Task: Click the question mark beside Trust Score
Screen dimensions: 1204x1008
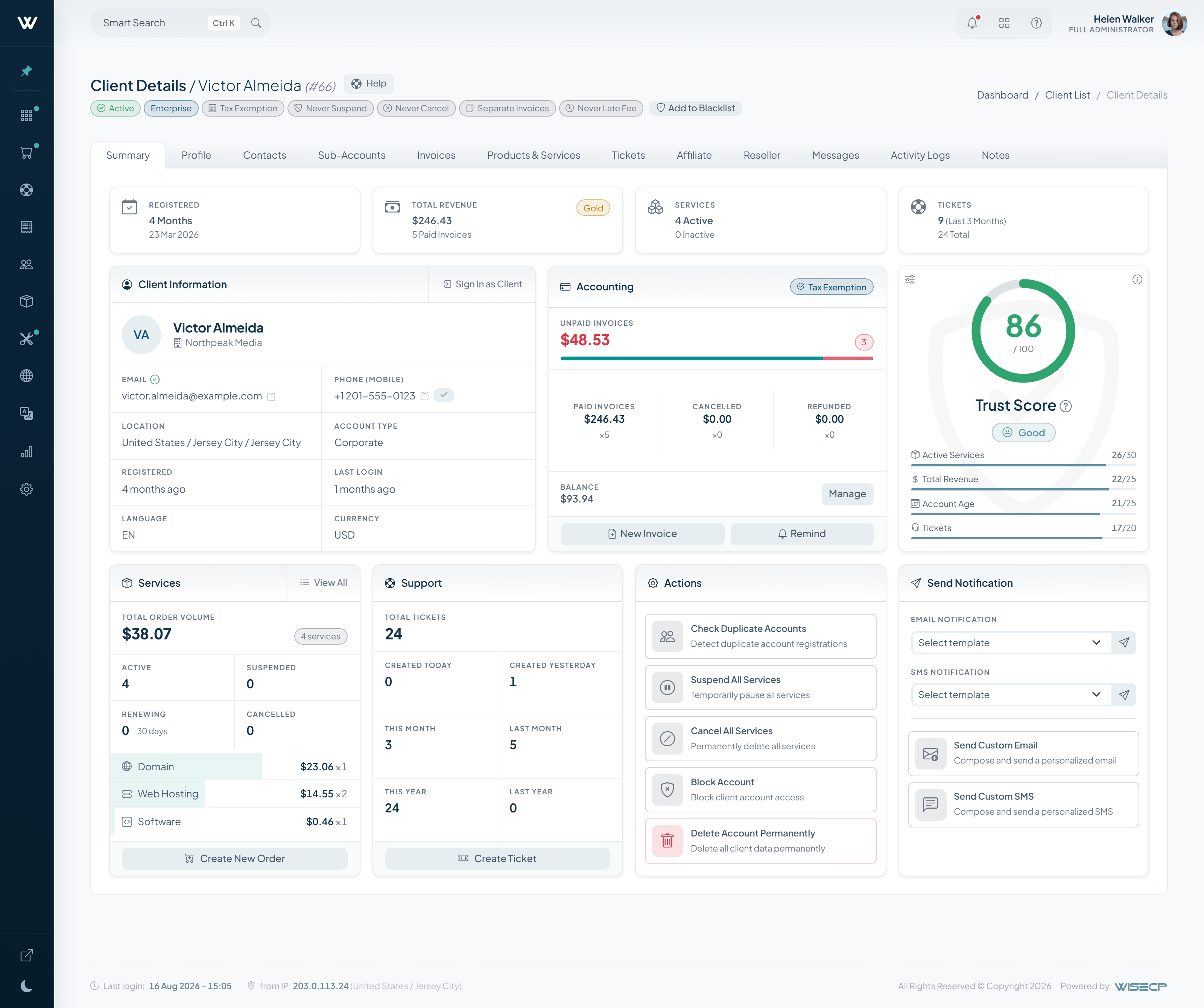Action: 1066,406
